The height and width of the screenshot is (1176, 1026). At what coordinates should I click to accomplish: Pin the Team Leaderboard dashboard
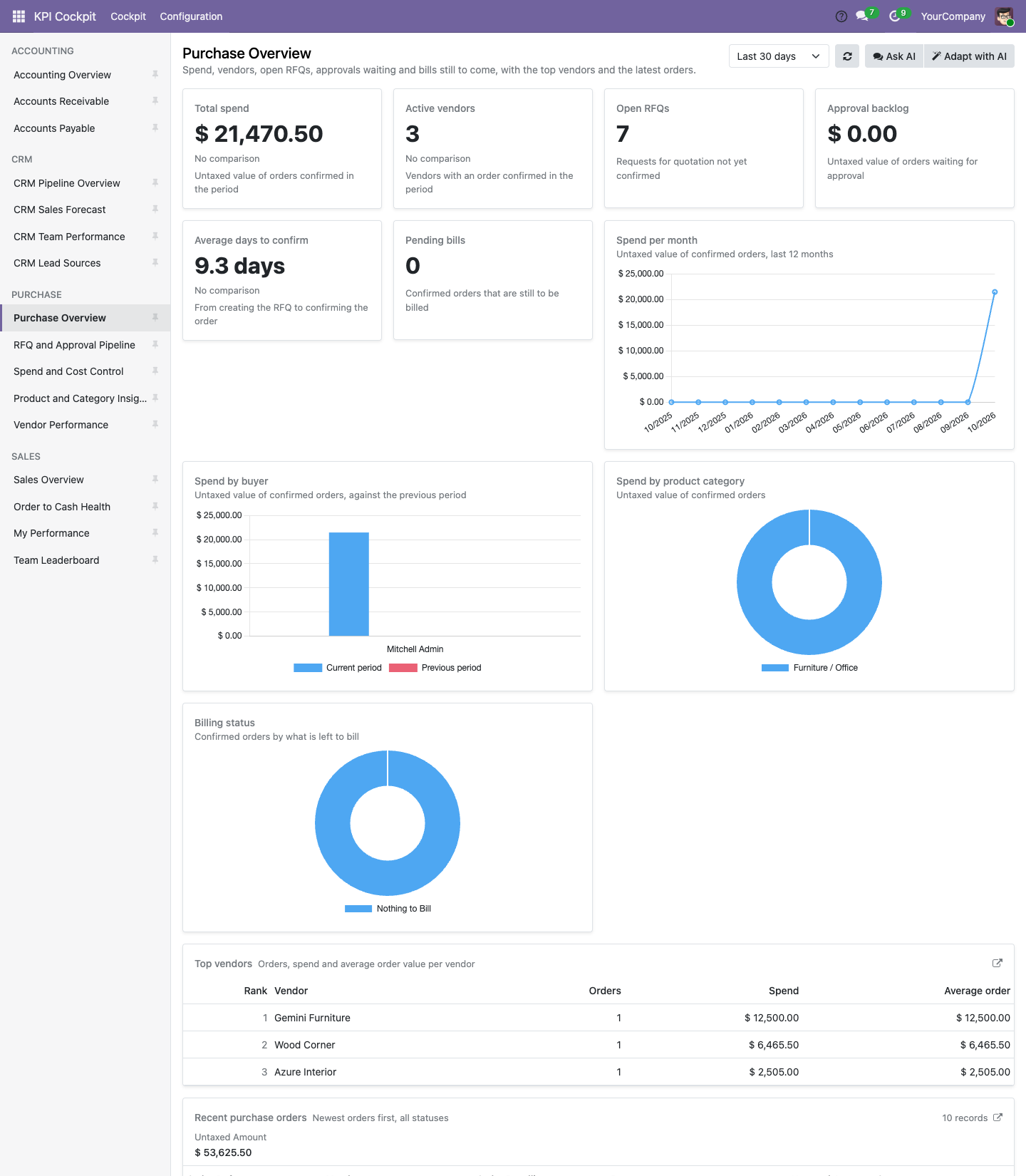click(x=155, y=560)
